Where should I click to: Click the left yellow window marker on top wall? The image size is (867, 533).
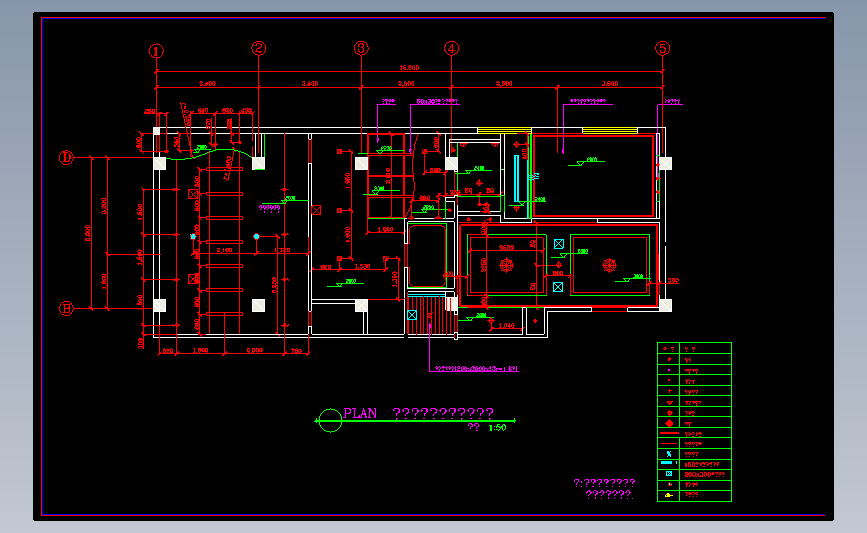[504, 131]
